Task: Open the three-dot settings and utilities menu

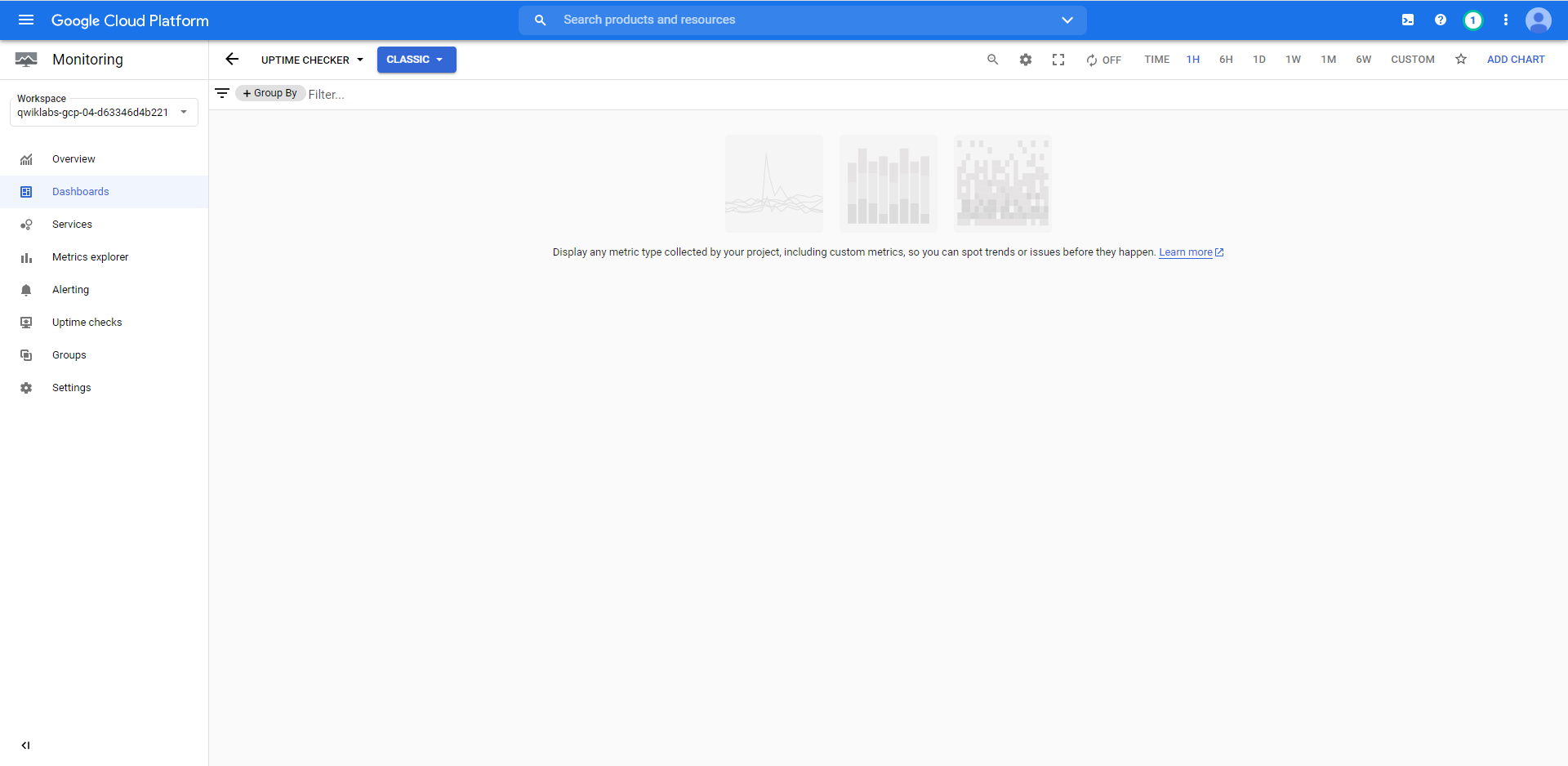Action: pos(1506,20)
